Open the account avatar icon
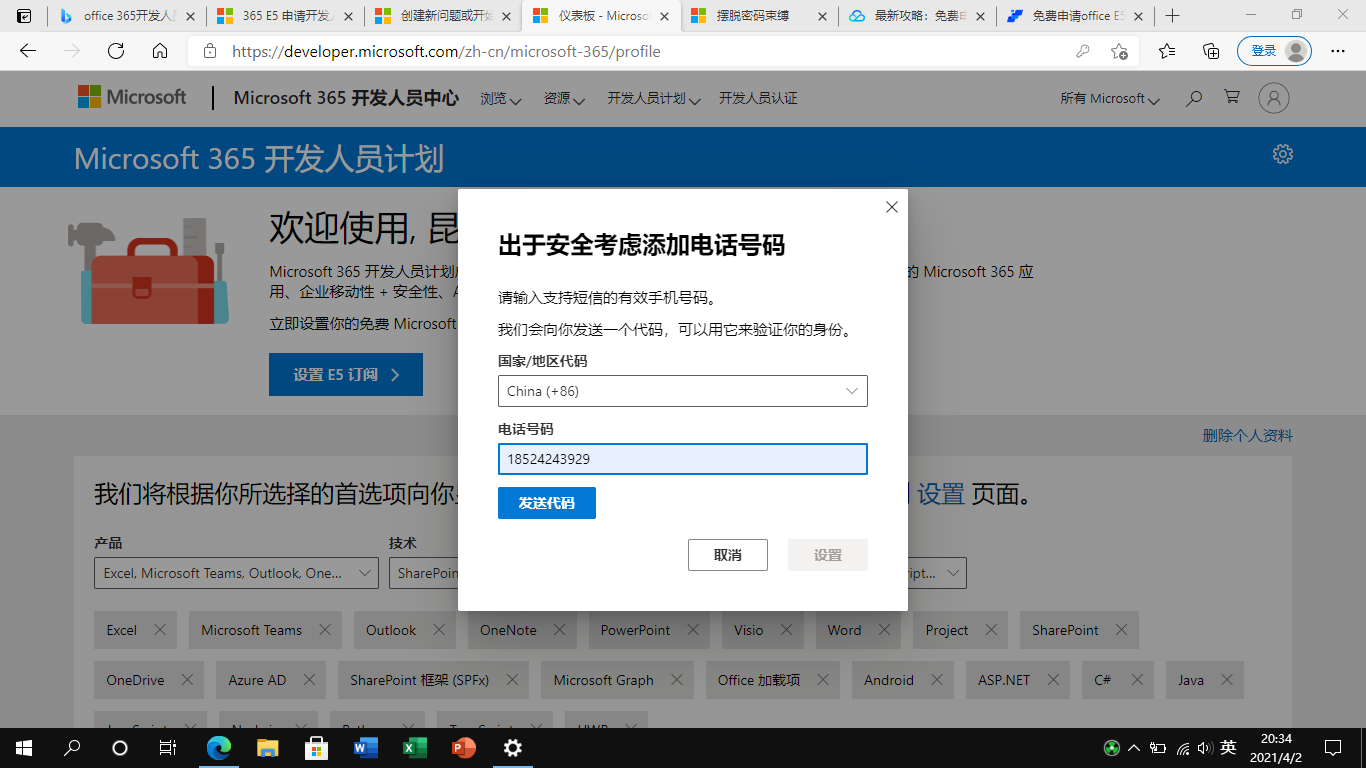1366x768 pixels. [x=1274, y=98]
